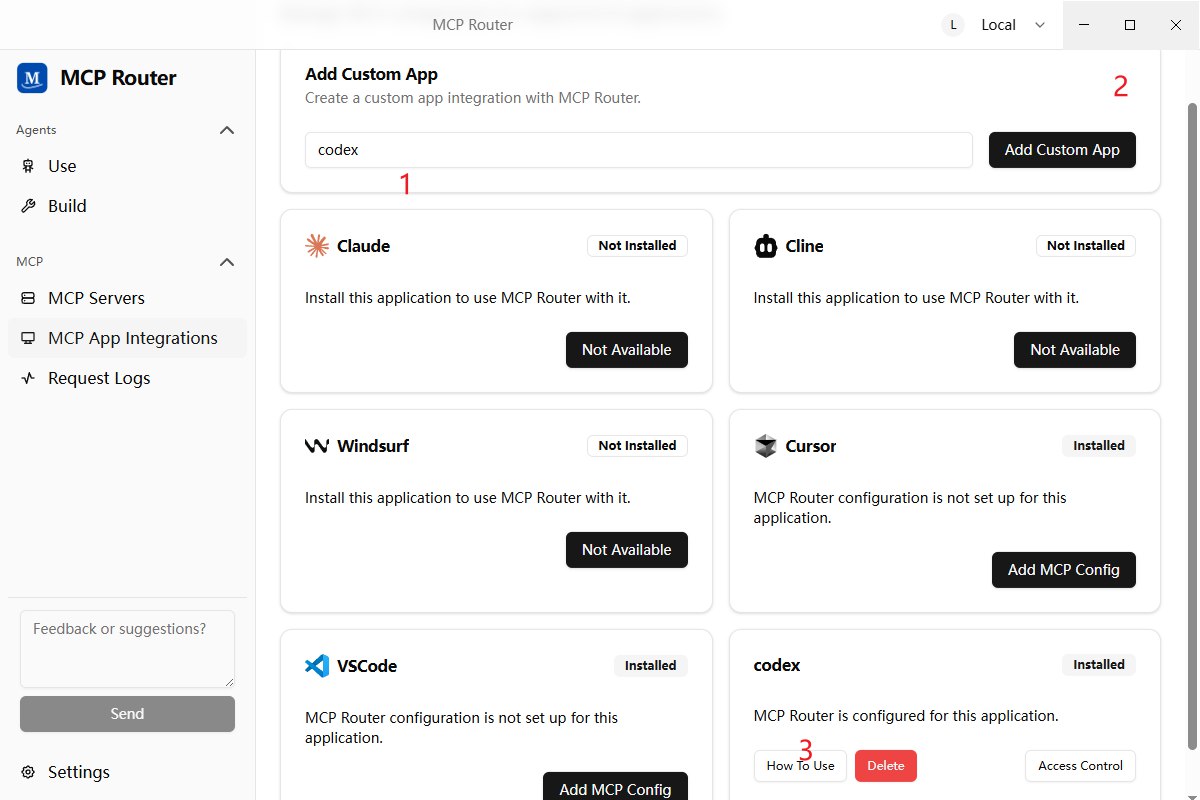
Task: Click the Cline robot icon
Action: [x=765, y=246]
